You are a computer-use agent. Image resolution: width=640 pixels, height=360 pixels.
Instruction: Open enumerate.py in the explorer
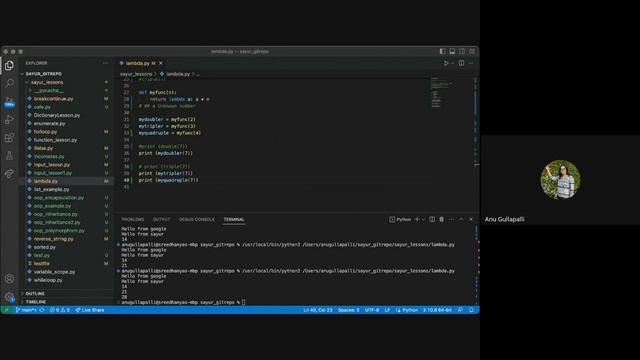(49, 124)
